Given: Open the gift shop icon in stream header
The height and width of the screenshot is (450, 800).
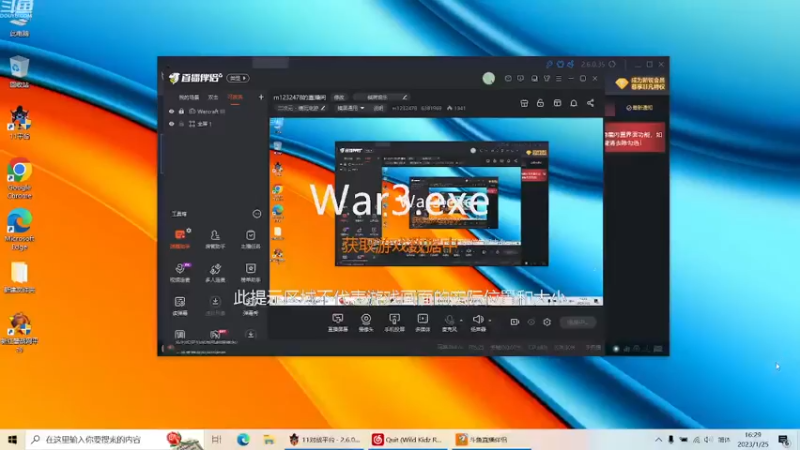Looking at the screenshot, I should click(524, 103).
